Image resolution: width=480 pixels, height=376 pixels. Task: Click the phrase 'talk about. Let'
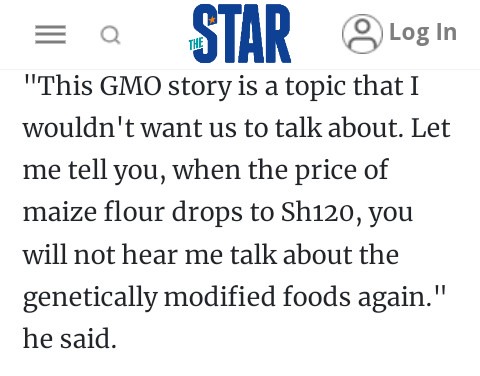point(363,128)
